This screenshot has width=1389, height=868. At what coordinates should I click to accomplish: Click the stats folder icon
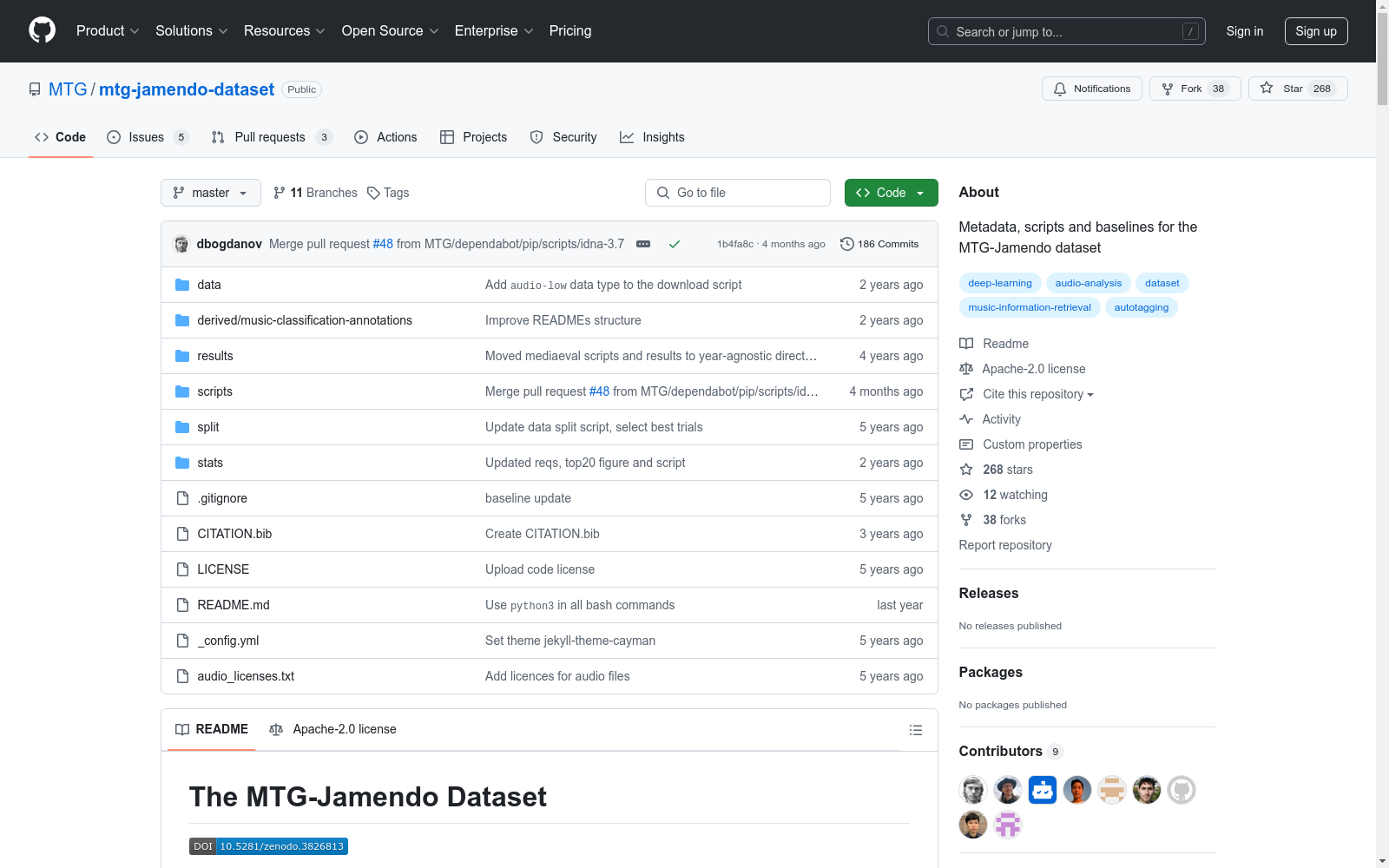click(x=182, y=463)
